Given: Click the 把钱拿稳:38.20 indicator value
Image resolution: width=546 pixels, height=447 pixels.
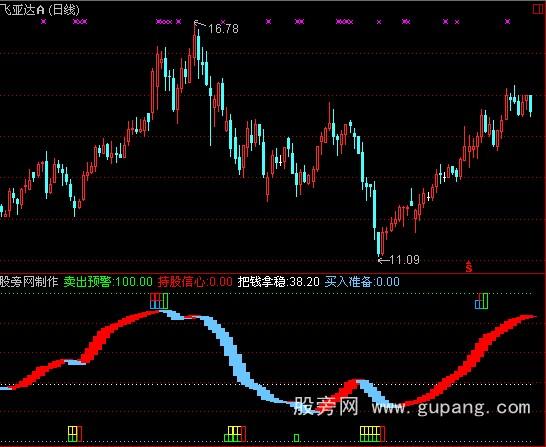Looking at the screenshot, I should 278,281.
